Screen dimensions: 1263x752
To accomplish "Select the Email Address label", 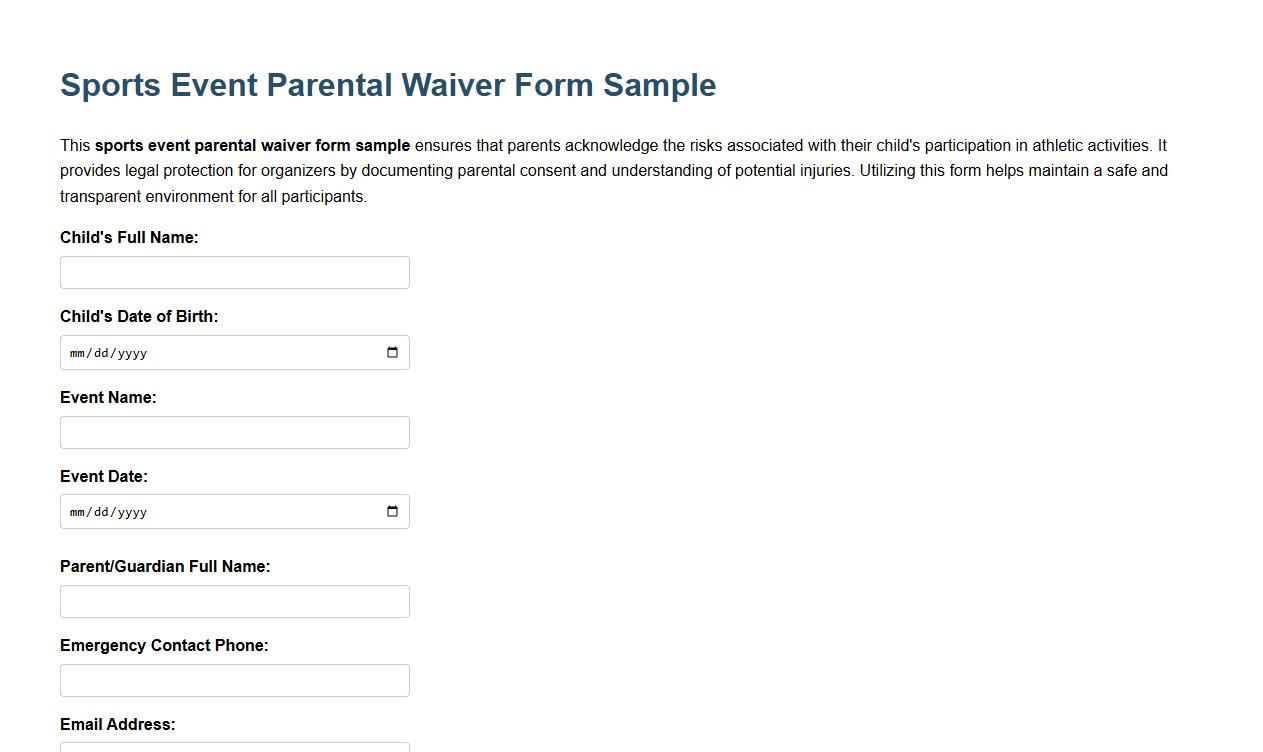I will [117, 724].
